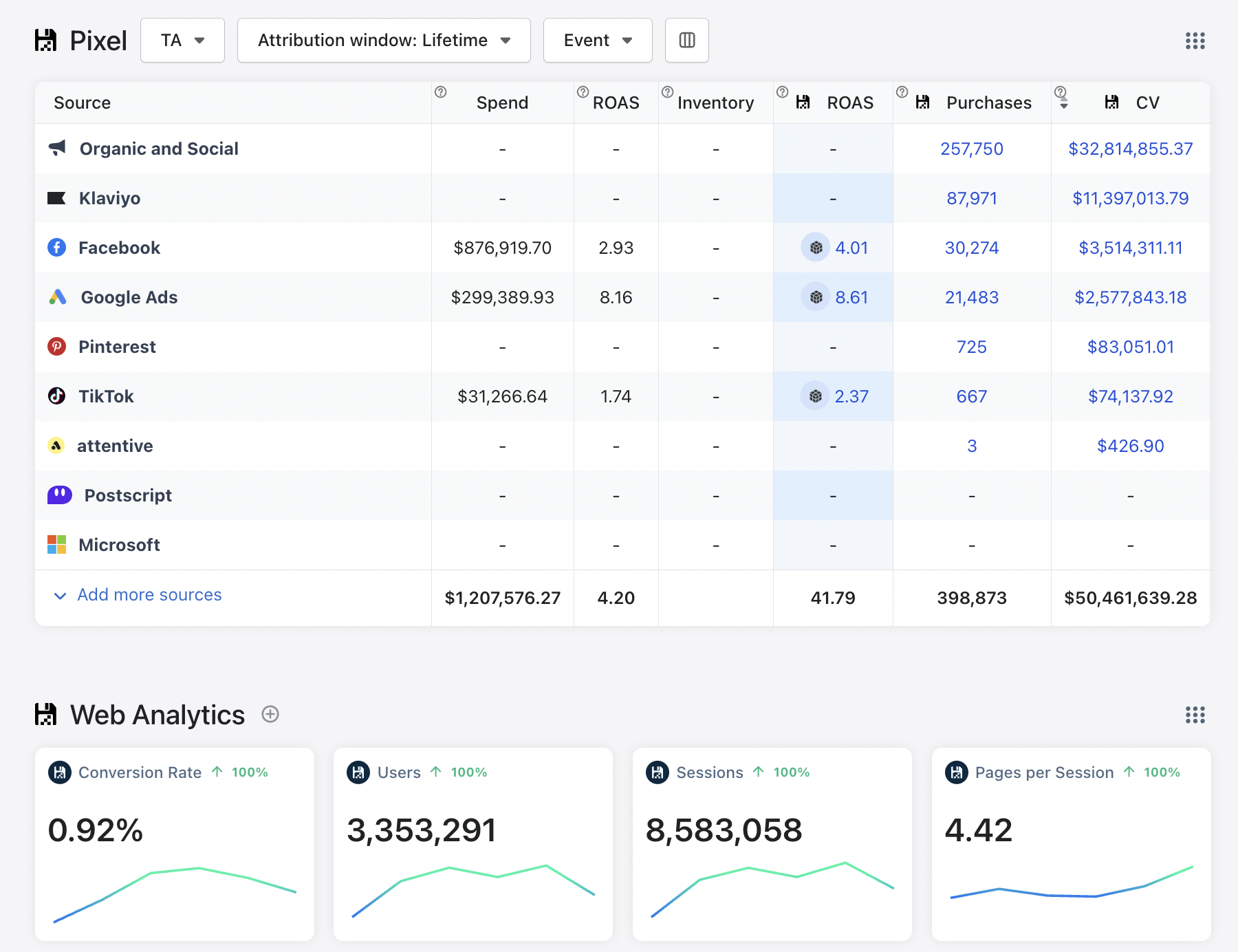Viewport: 1238px width, 952px height.
Task: Click the Sessions card icon
Action: pyautogui.click(x=658, y=772)
